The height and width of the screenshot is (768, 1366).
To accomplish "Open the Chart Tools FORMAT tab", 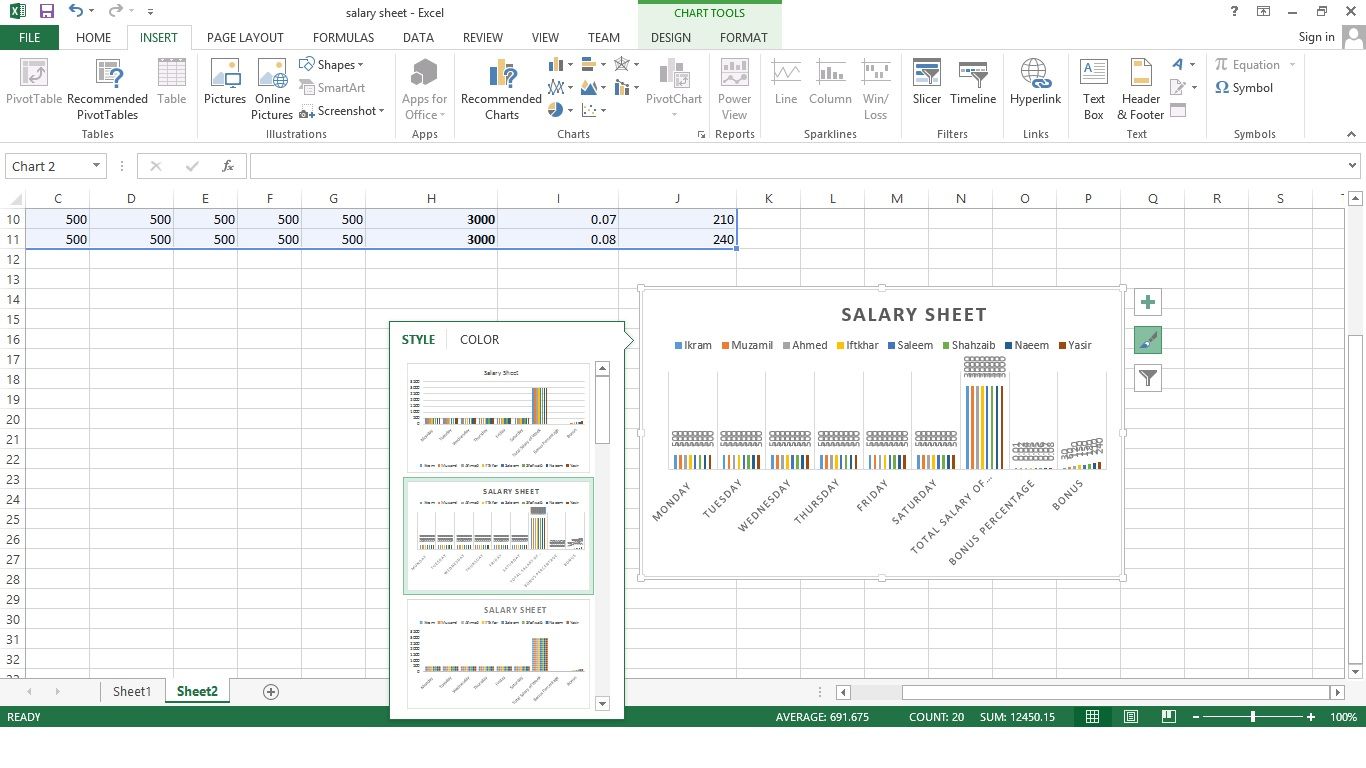I will pos(743,37).
